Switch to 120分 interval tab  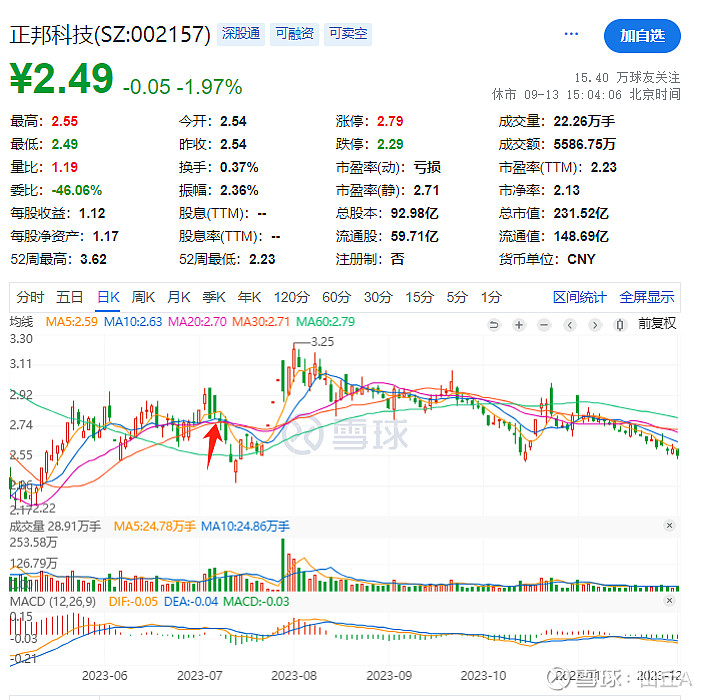[292, 297]
